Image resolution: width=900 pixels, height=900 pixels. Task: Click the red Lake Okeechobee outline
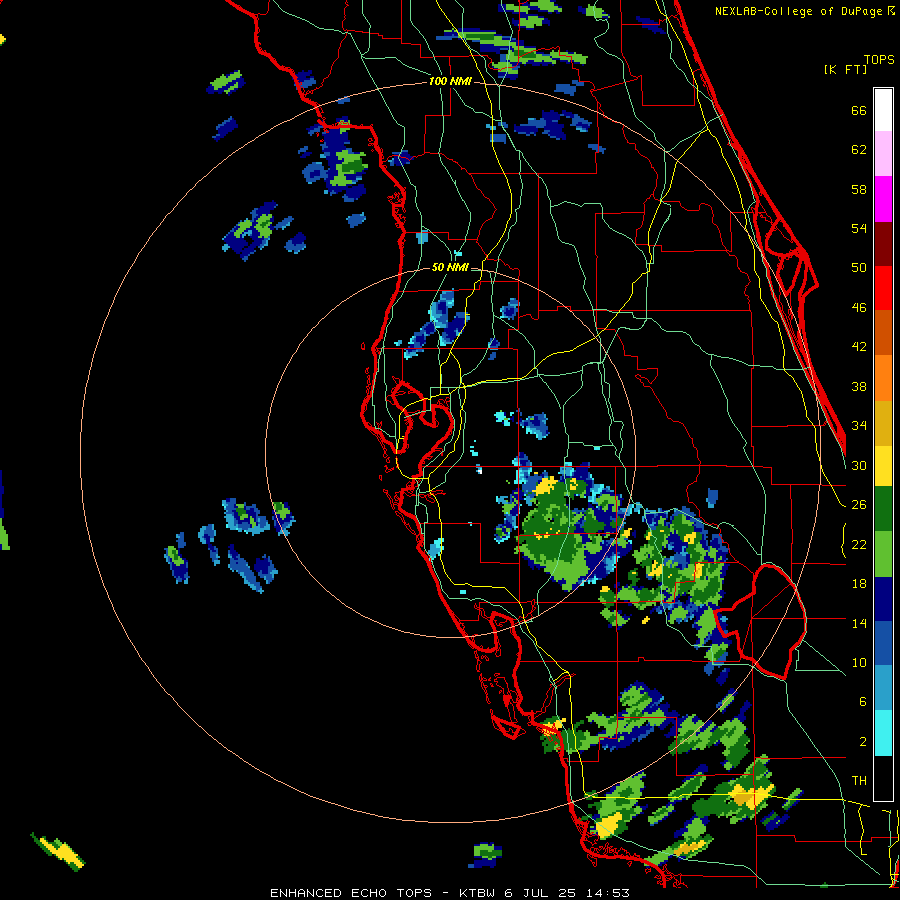pyautogui.click(x=761, y=620)
